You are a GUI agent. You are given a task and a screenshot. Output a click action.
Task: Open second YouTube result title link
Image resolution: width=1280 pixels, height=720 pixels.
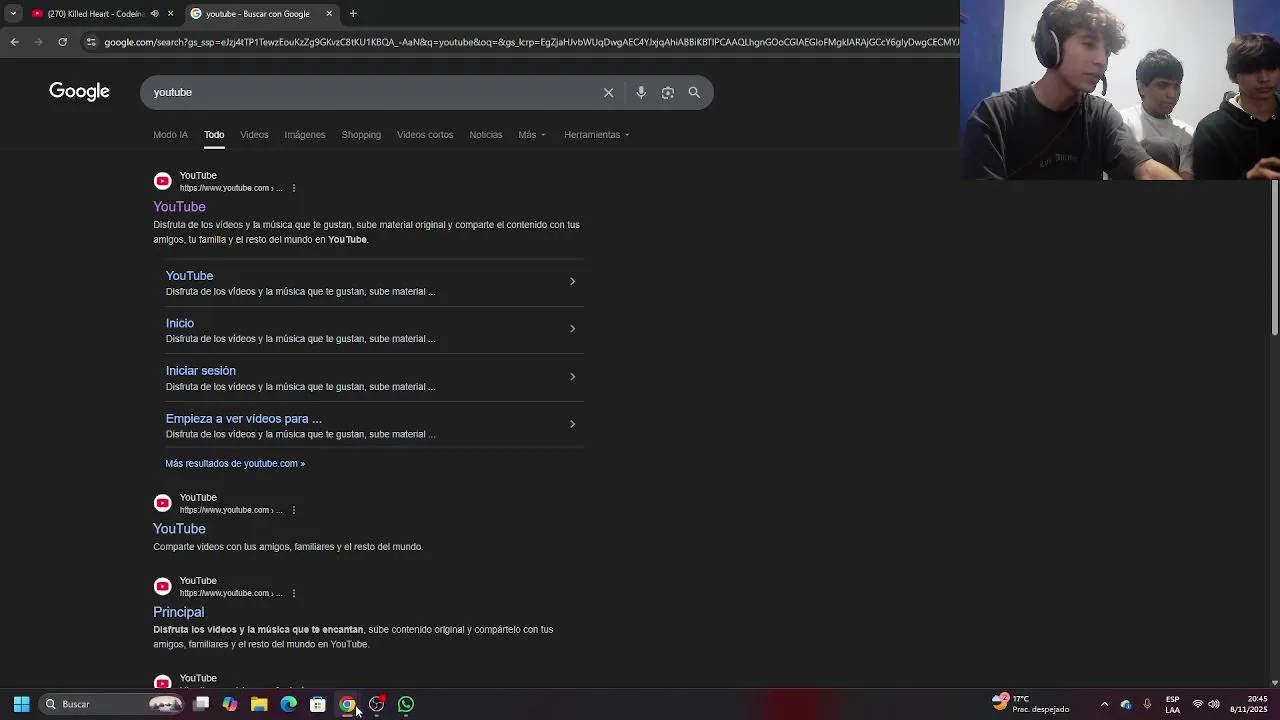coord(179,529)
